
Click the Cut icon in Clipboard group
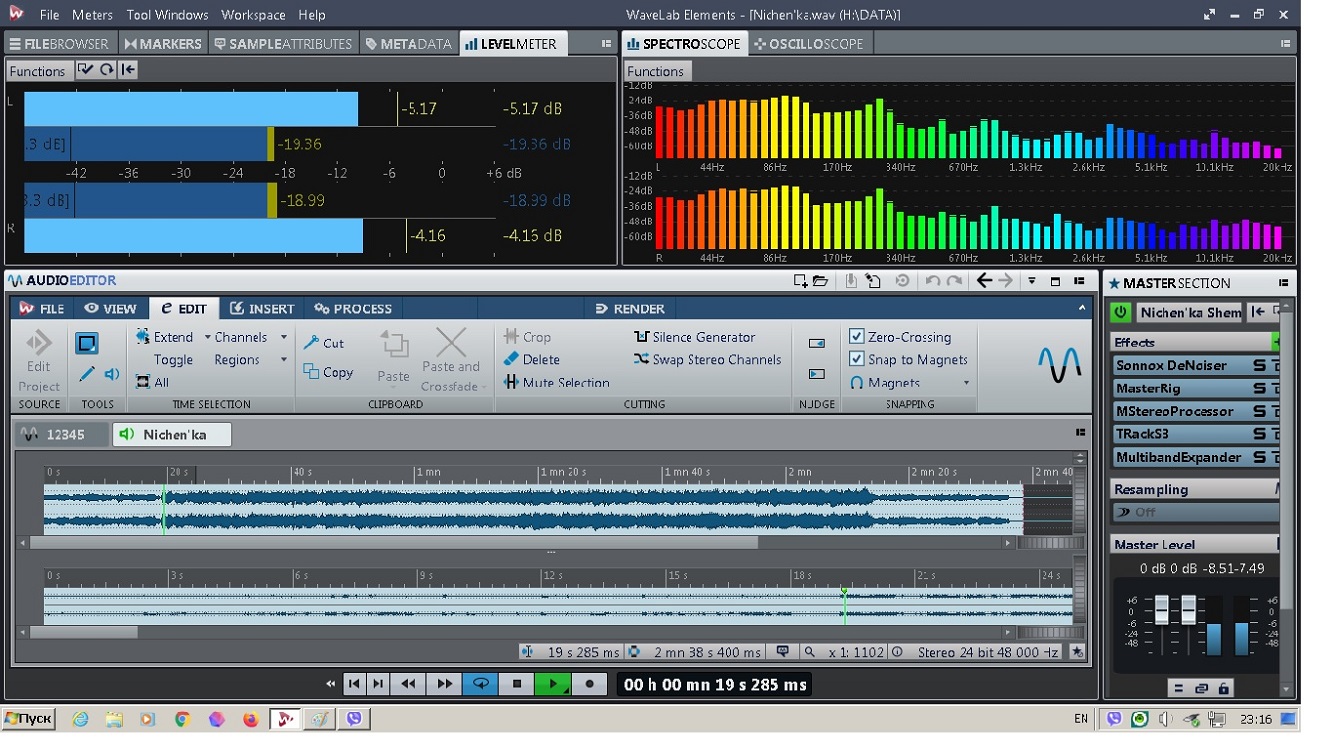pyautogui.click(x=311, y=343)
